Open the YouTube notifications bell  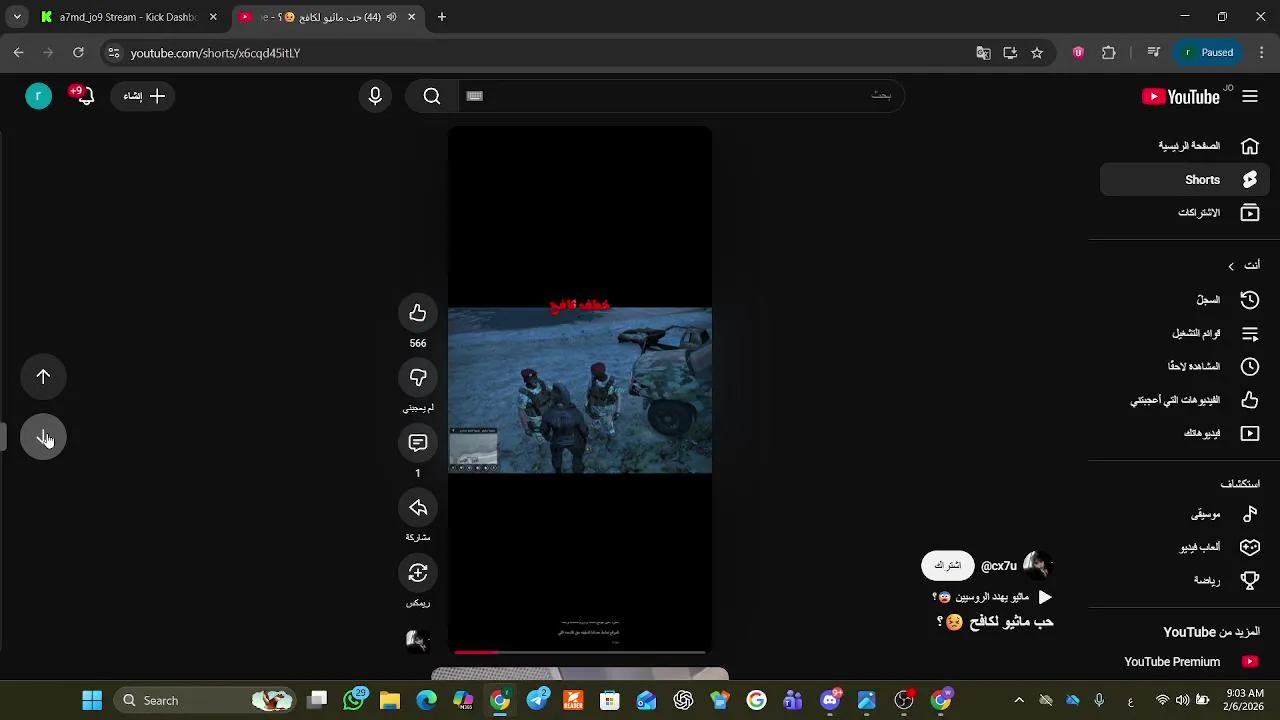85,96
